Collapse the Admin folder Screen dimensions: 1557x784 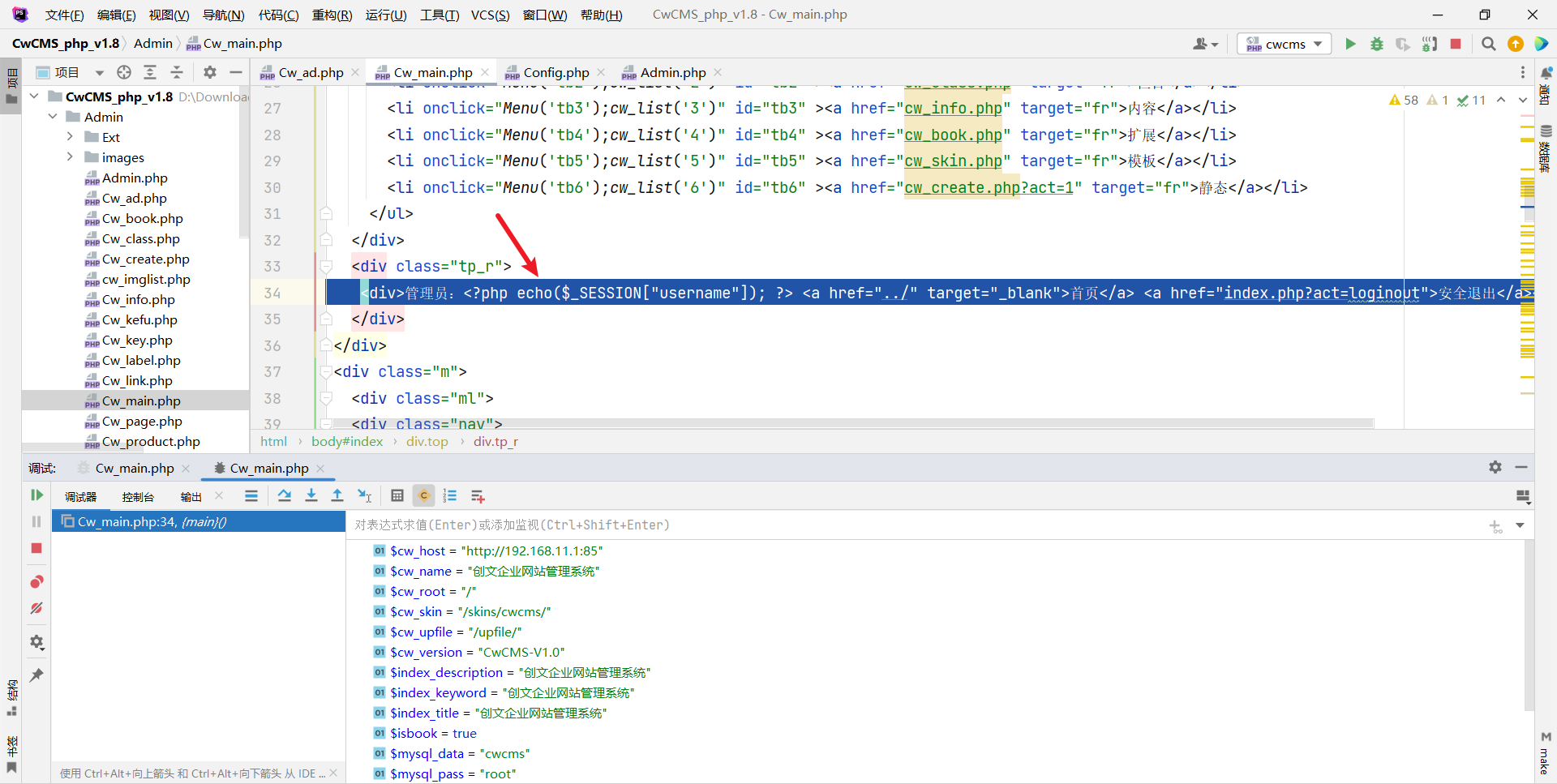click(x=53, y=117)
